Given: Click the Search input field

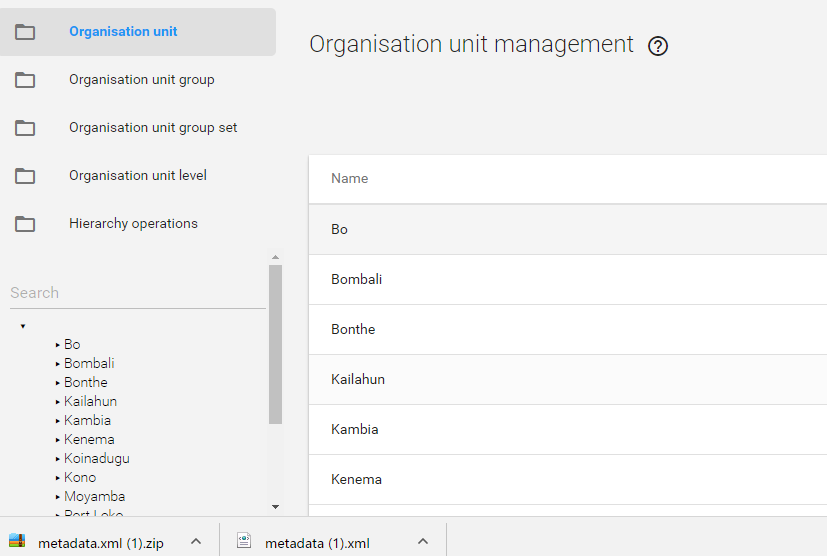Looking at the screenshot, I should pos(135,293).
